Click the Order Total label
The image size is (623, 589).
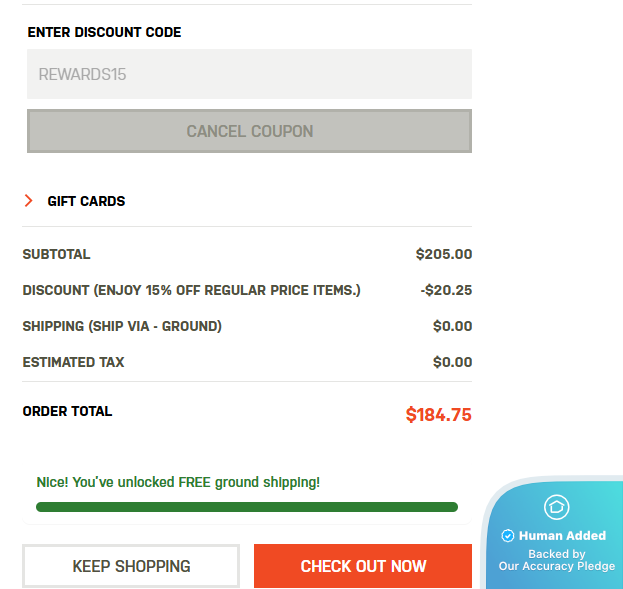(67, 411)
